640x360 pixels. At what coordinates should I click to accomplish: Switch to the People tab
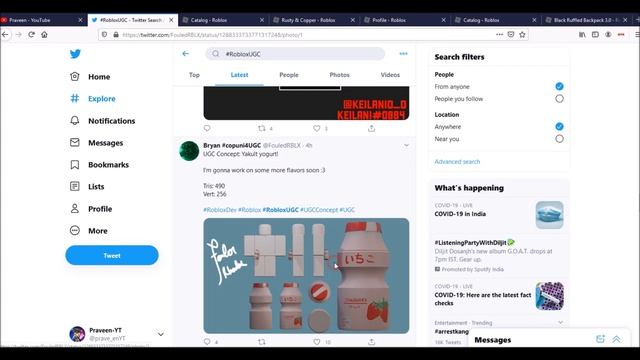tap(289, 75)
